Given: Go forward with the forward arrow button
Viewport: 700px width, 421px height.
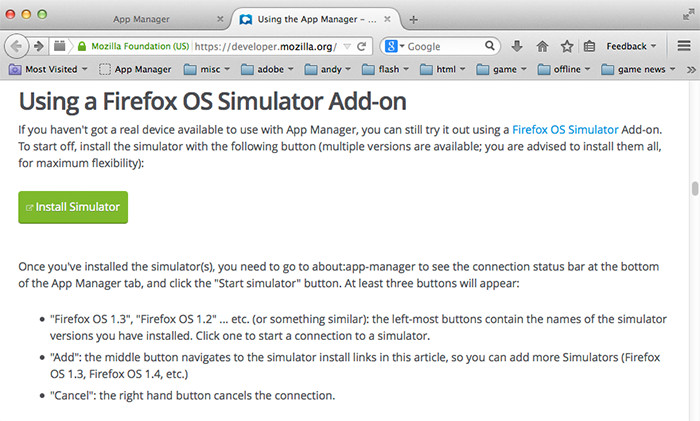Looking at the screenshot, I should pos(39,46).
